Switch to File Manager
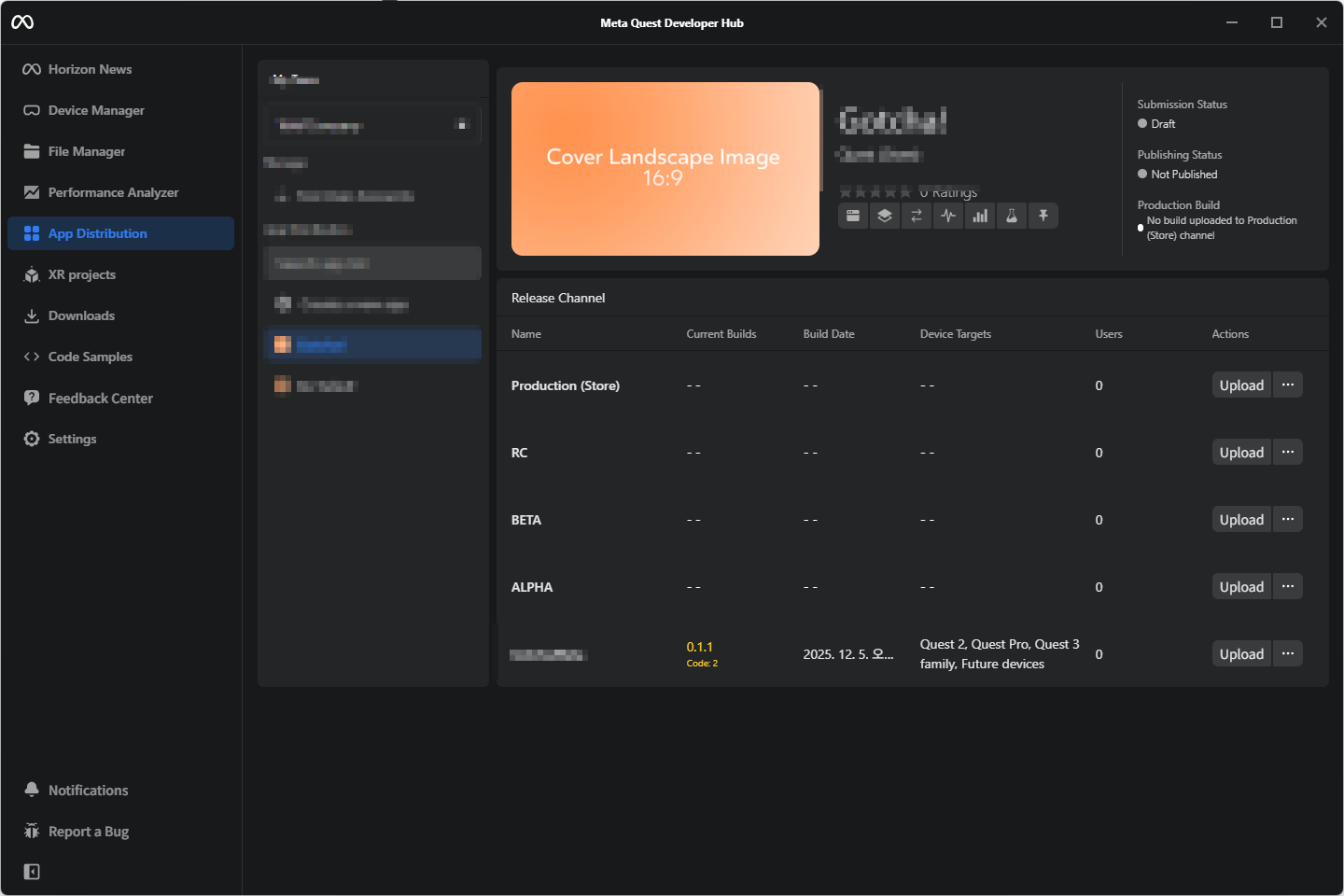Screen dimensions: 1344x896 click(120, 151)
